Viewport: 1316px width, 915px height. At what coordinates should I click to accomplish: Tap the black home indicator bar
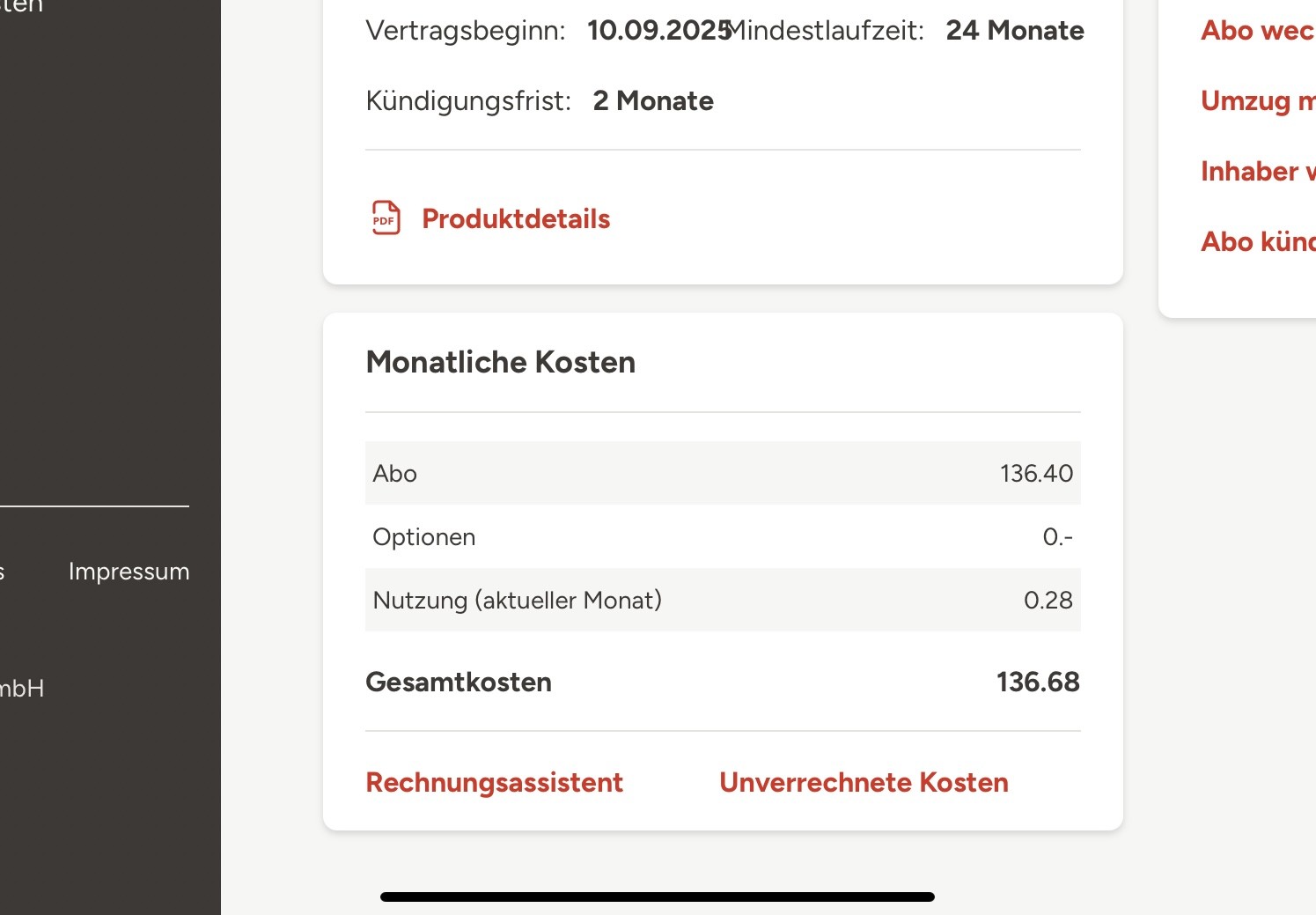point(657,897)
